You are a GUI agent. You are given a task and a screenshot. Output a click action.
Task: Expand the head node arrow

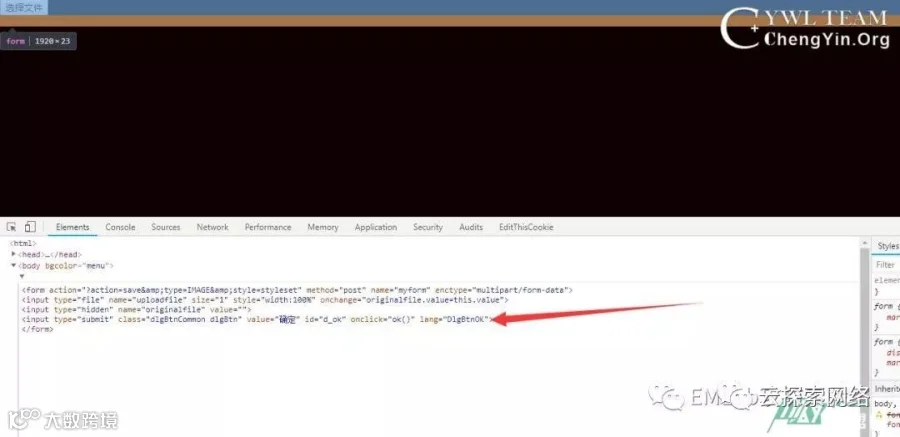(x=14, y=254)
